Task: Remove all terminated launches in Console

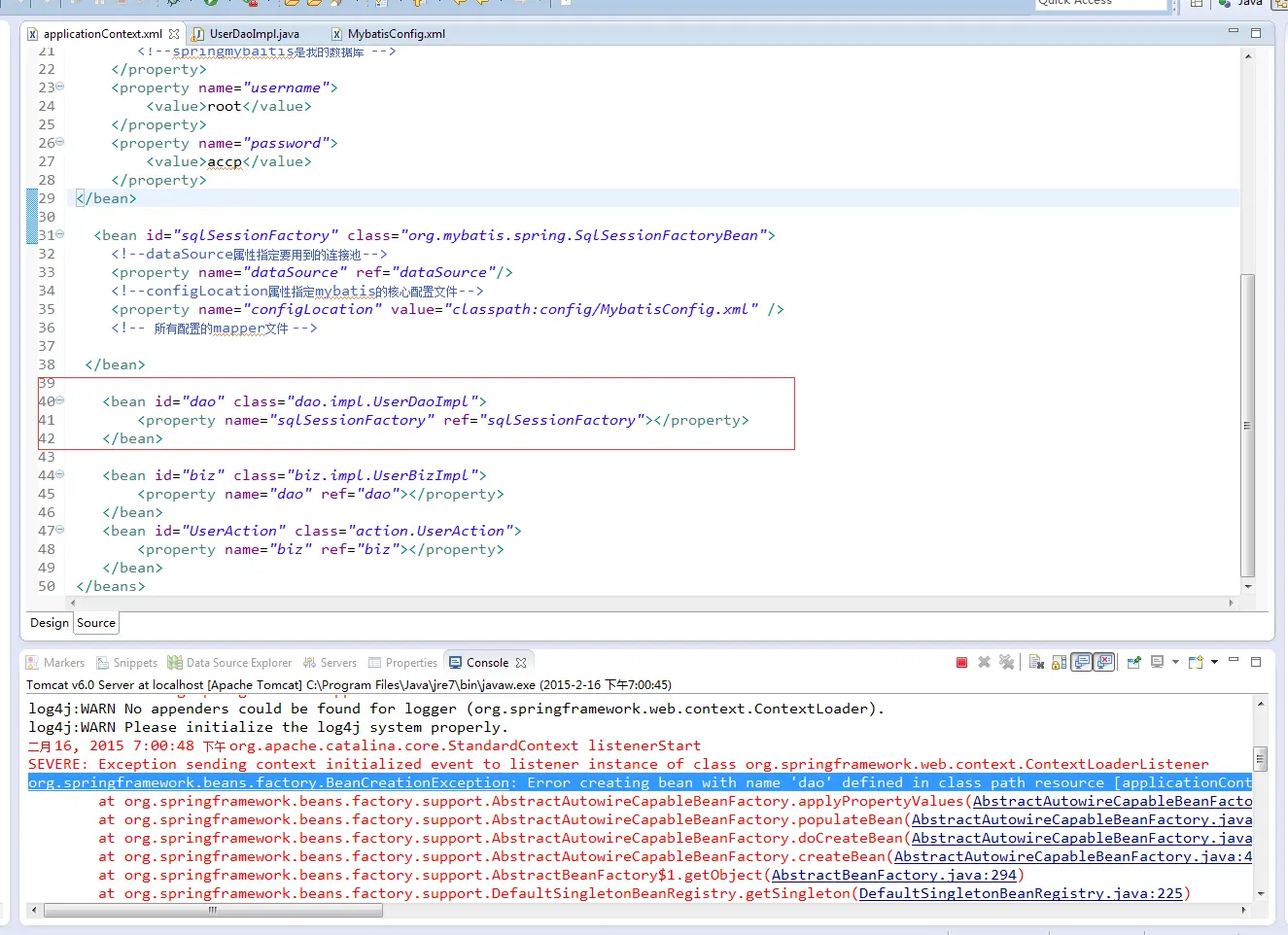Action: tap(1007, 662)
